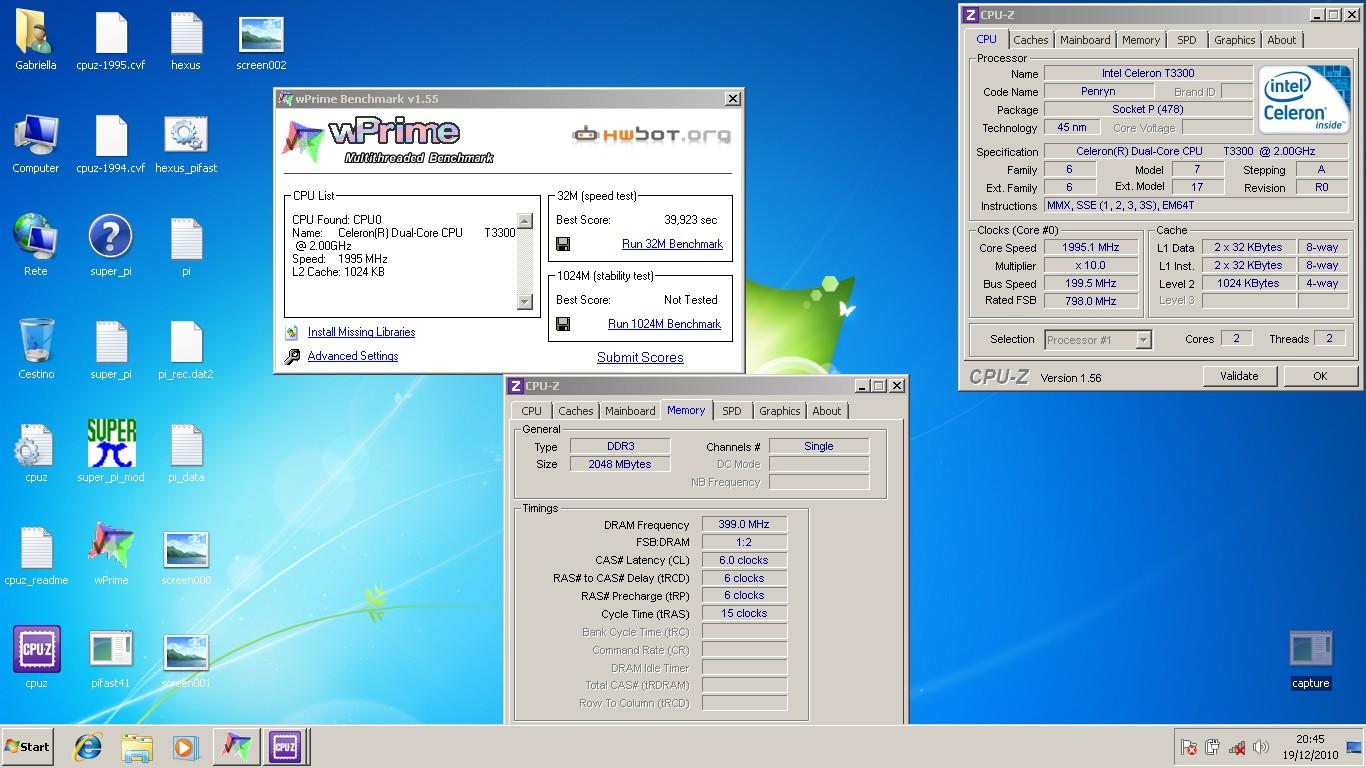The width and height of the screenshot is (1366, 768).
Task: Open Graphics tab in lower CPU-Z window
Action: (780, 411)
